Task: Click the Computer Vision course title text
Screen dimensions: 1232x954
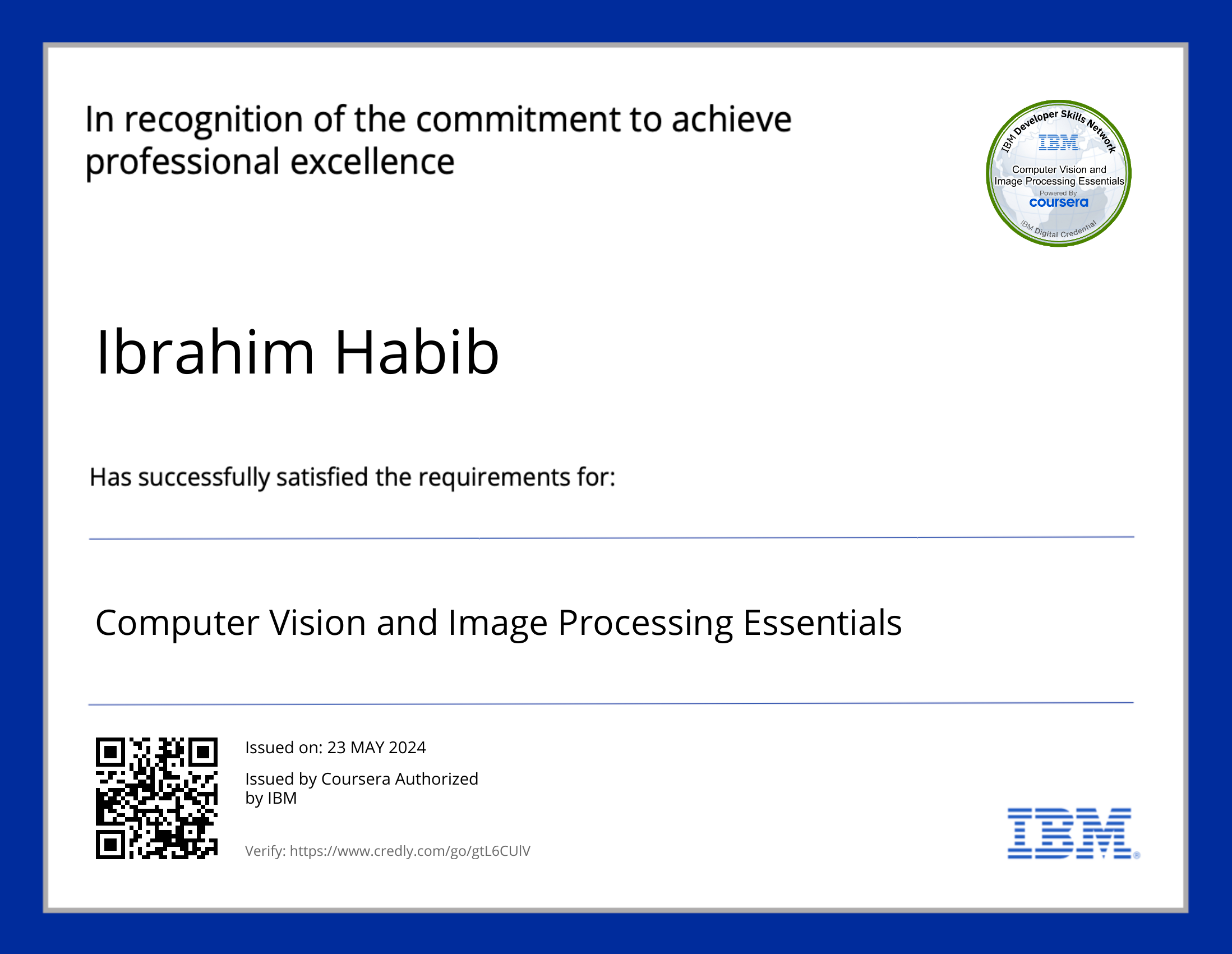Action: point(498,623)
